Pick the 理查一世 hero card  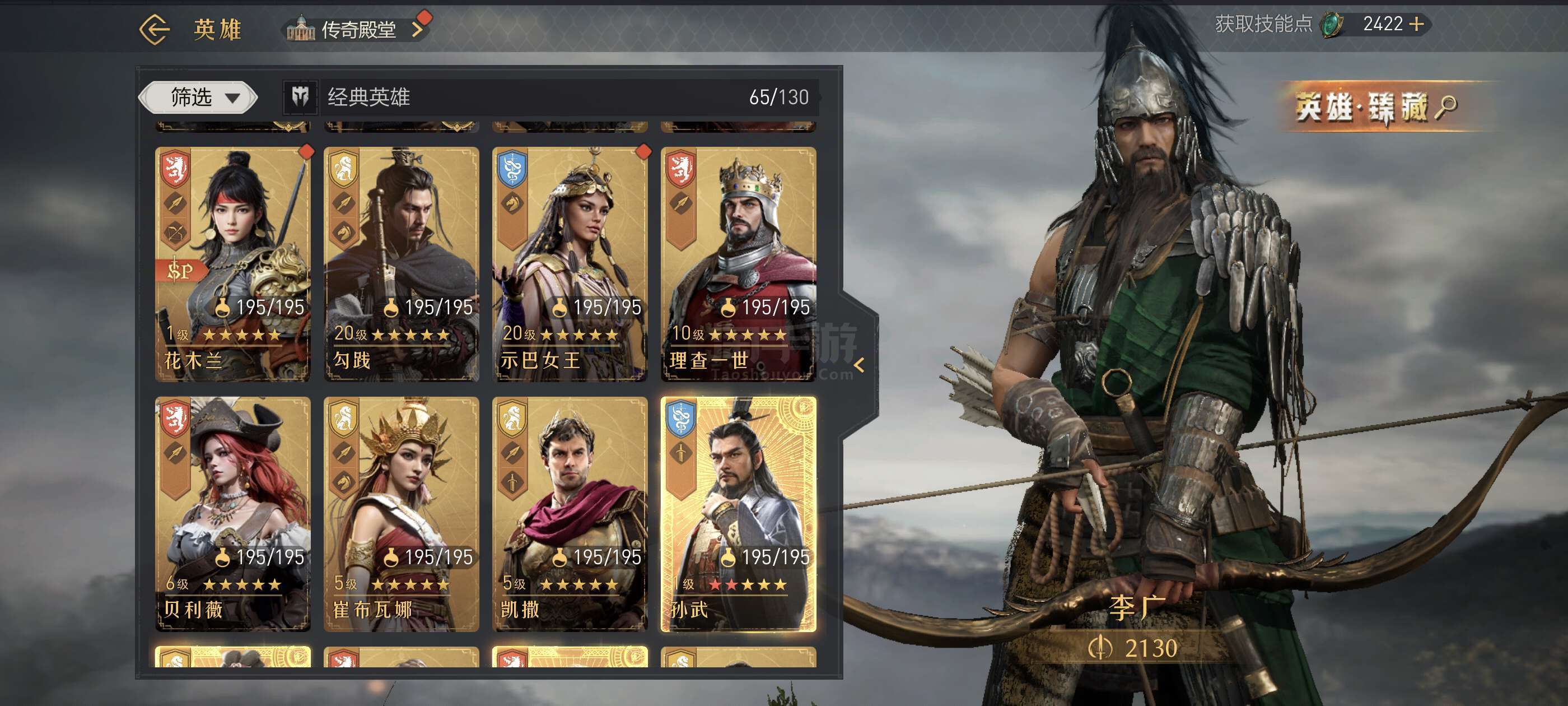pos(738,264)
